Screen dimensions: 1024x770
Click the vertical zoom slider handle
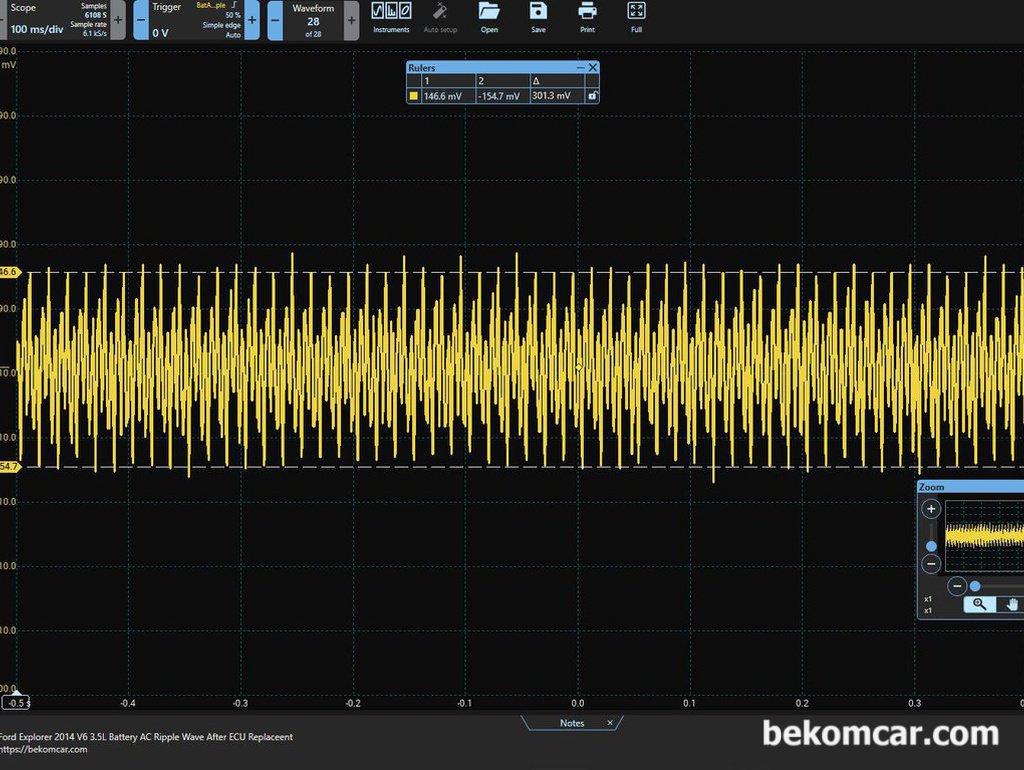[931, 546]
